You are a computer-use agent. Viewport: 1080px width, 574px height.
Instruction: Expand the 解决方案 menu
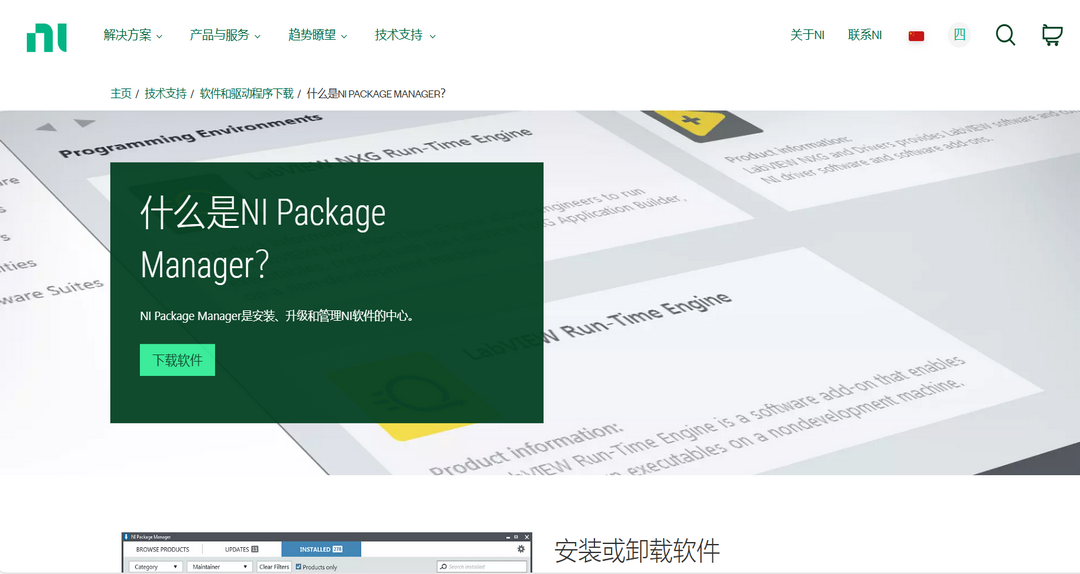(x=133, y=35)
